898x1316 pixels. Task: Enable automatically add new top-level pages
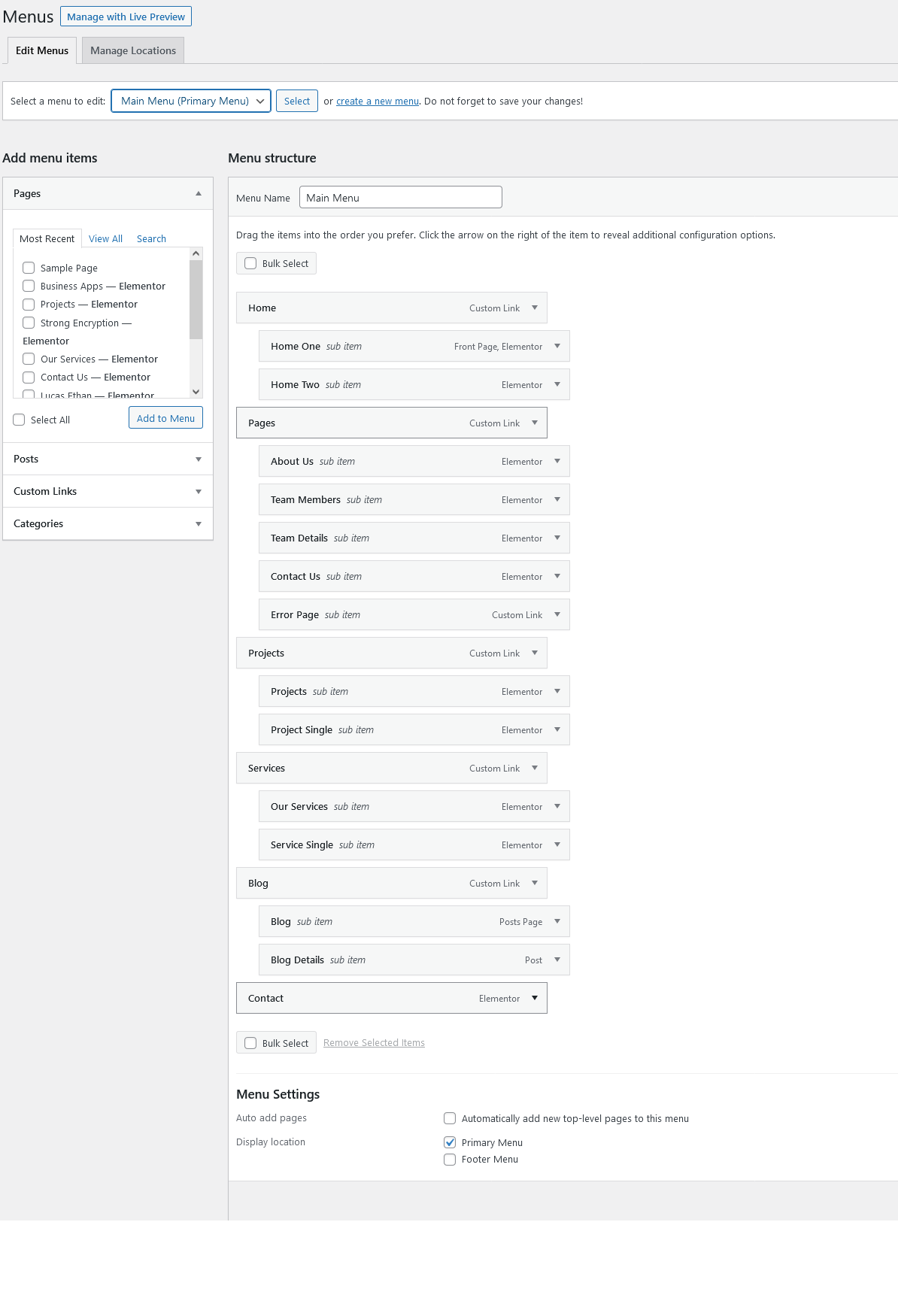(x=450, y=1118)
